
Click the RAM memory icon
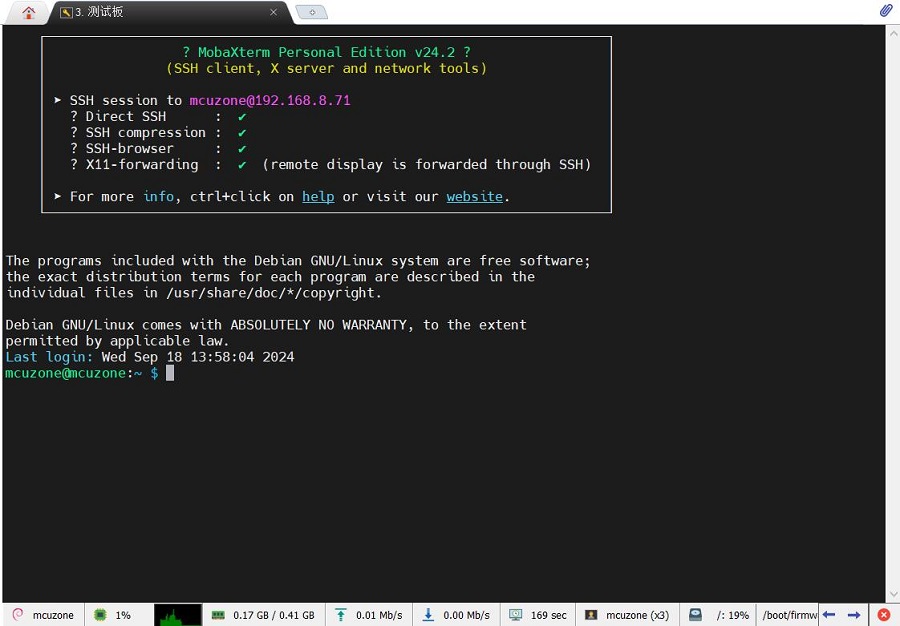click(218, 615)
